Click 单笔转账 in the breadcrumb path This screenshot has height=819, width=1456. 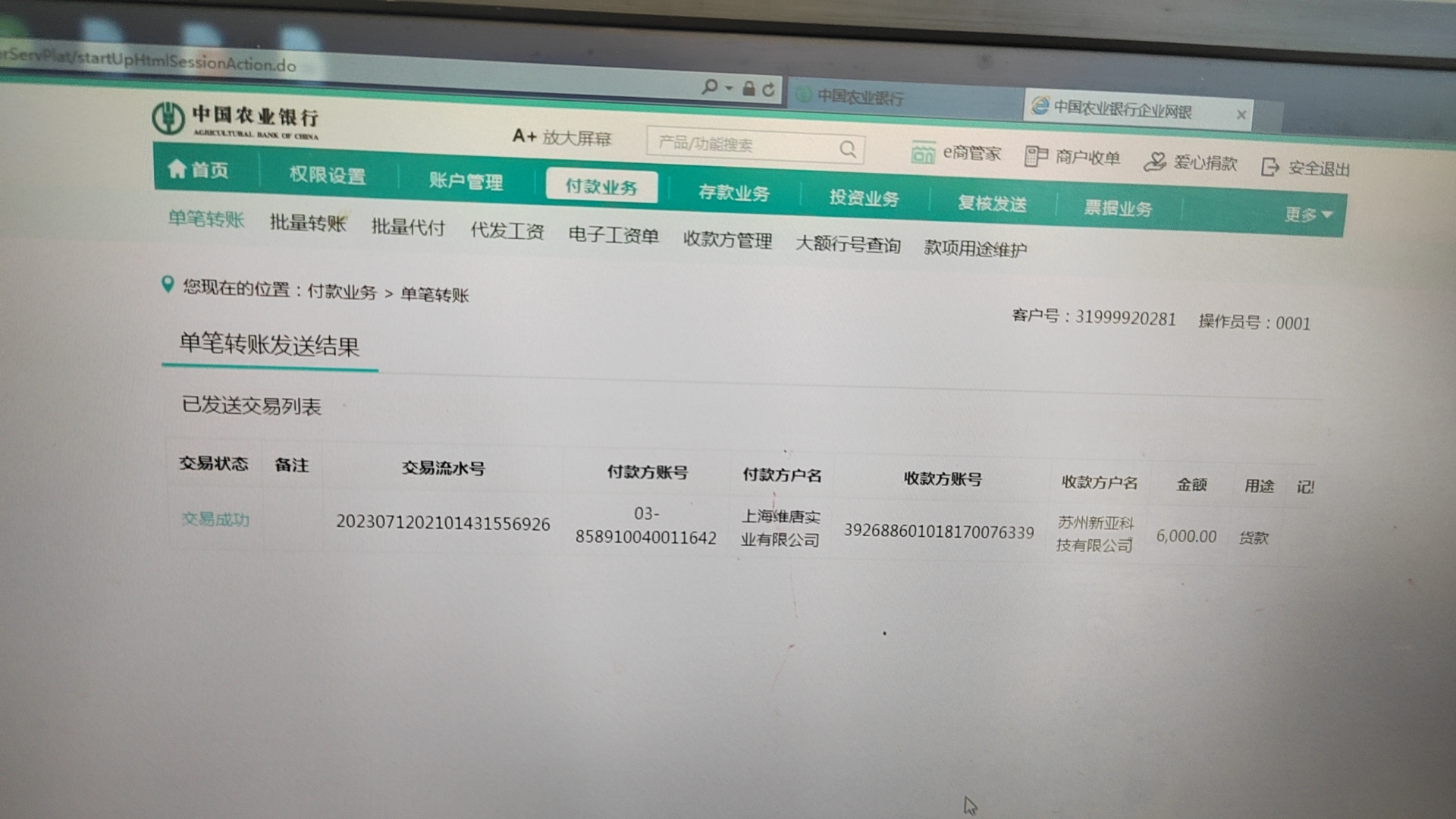435,295
